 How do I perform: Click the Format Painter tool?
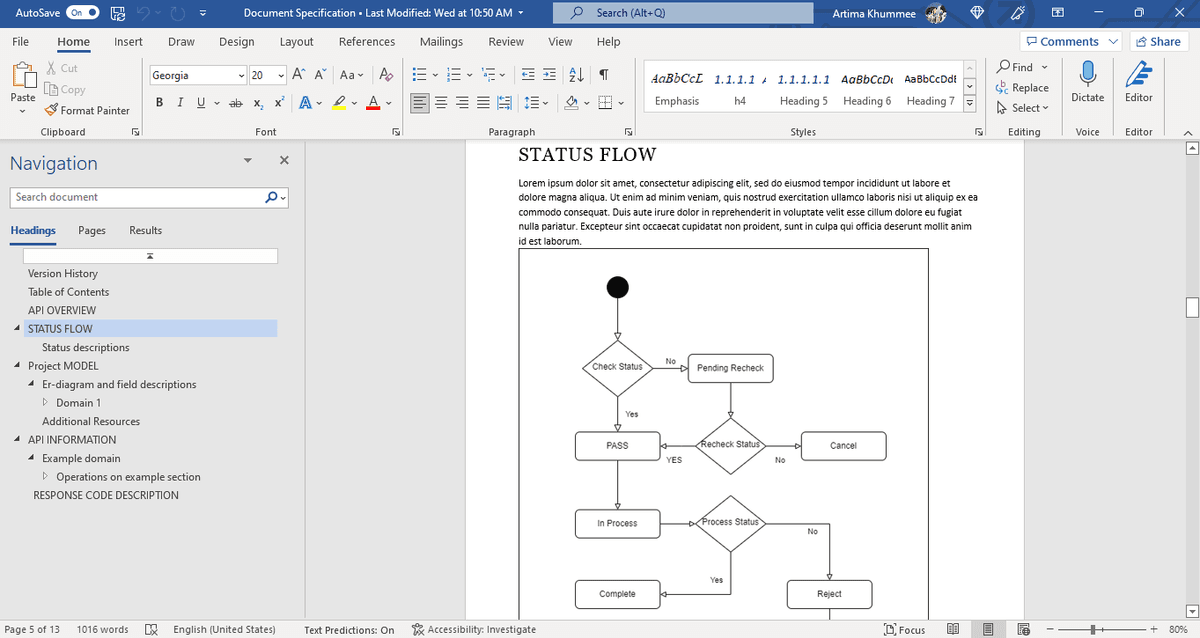click(x=88, y=110)
